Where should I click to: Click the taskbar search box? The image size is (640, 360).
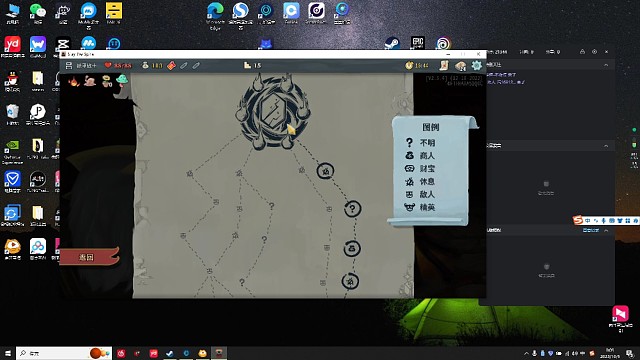coord(64,353)
